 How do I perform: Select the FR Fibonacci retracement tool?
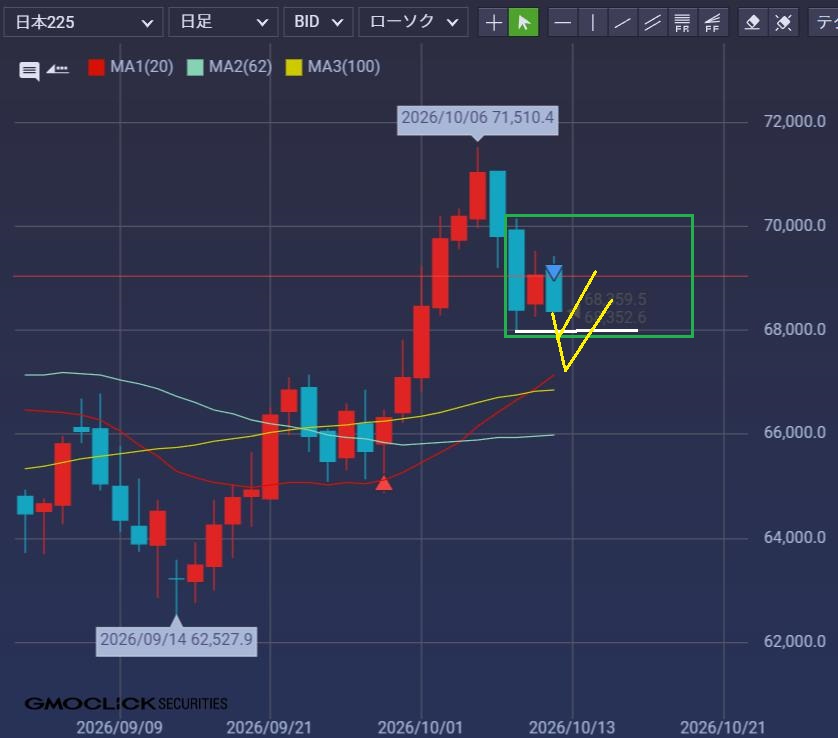pyautogui.click(x=682, y=22)
